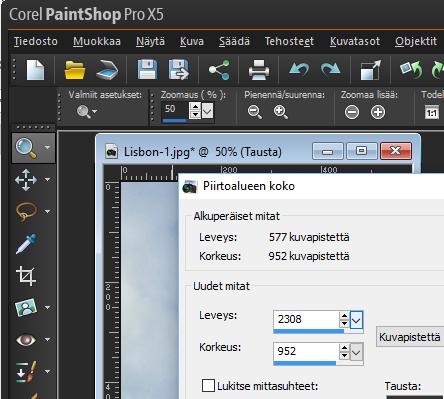
Task: Open the Muokkaa menu
Action: tap(97, 41)
